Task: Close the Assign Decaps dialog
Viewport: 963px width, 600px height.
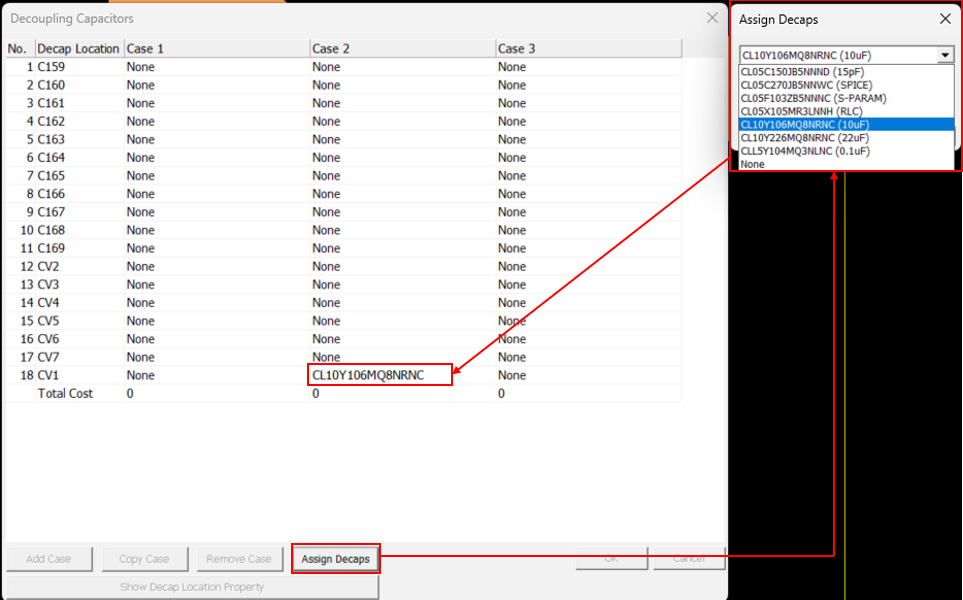Action: [945, 19]
